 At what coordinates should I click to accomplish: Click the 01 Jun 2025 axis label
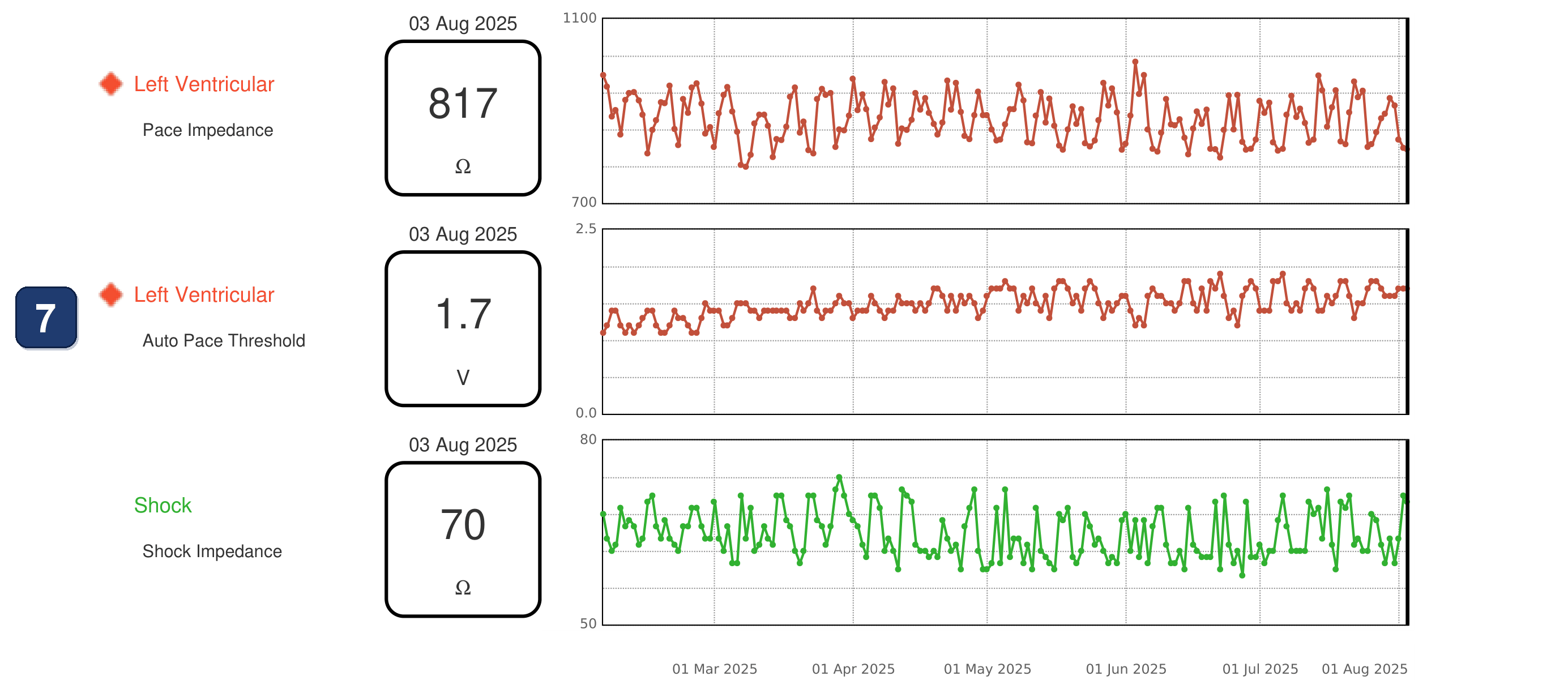pyautogui.click(x=1126, y=669)
